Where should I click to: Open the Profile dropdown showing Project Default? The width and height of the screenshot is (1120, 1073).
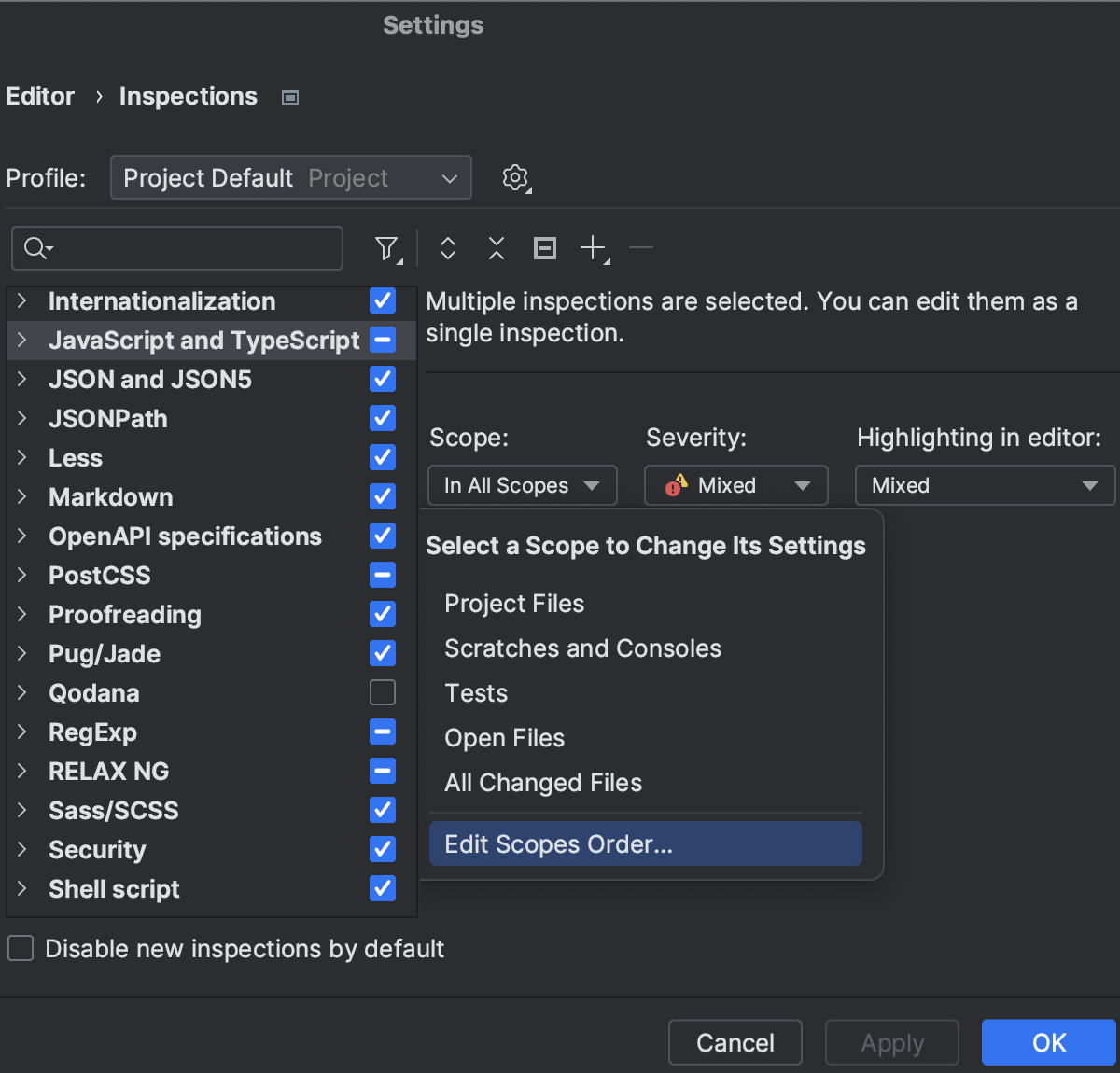click(290, 177)
